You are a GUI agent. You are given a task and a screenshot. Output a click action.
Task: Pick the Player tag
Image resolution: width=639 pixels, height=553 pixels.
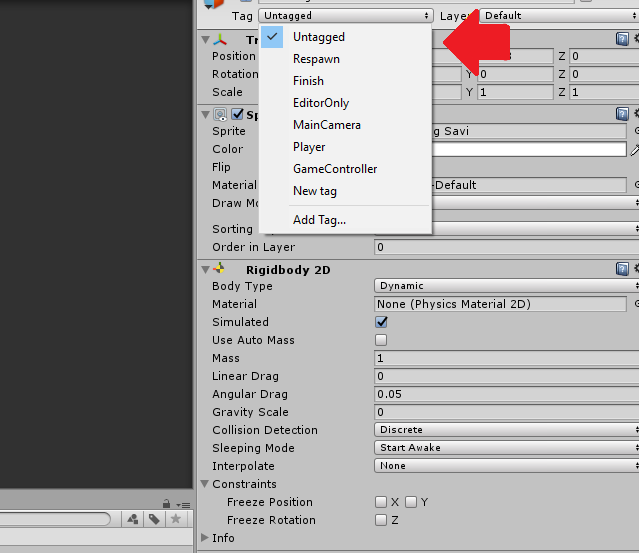[x=346, y=147]
